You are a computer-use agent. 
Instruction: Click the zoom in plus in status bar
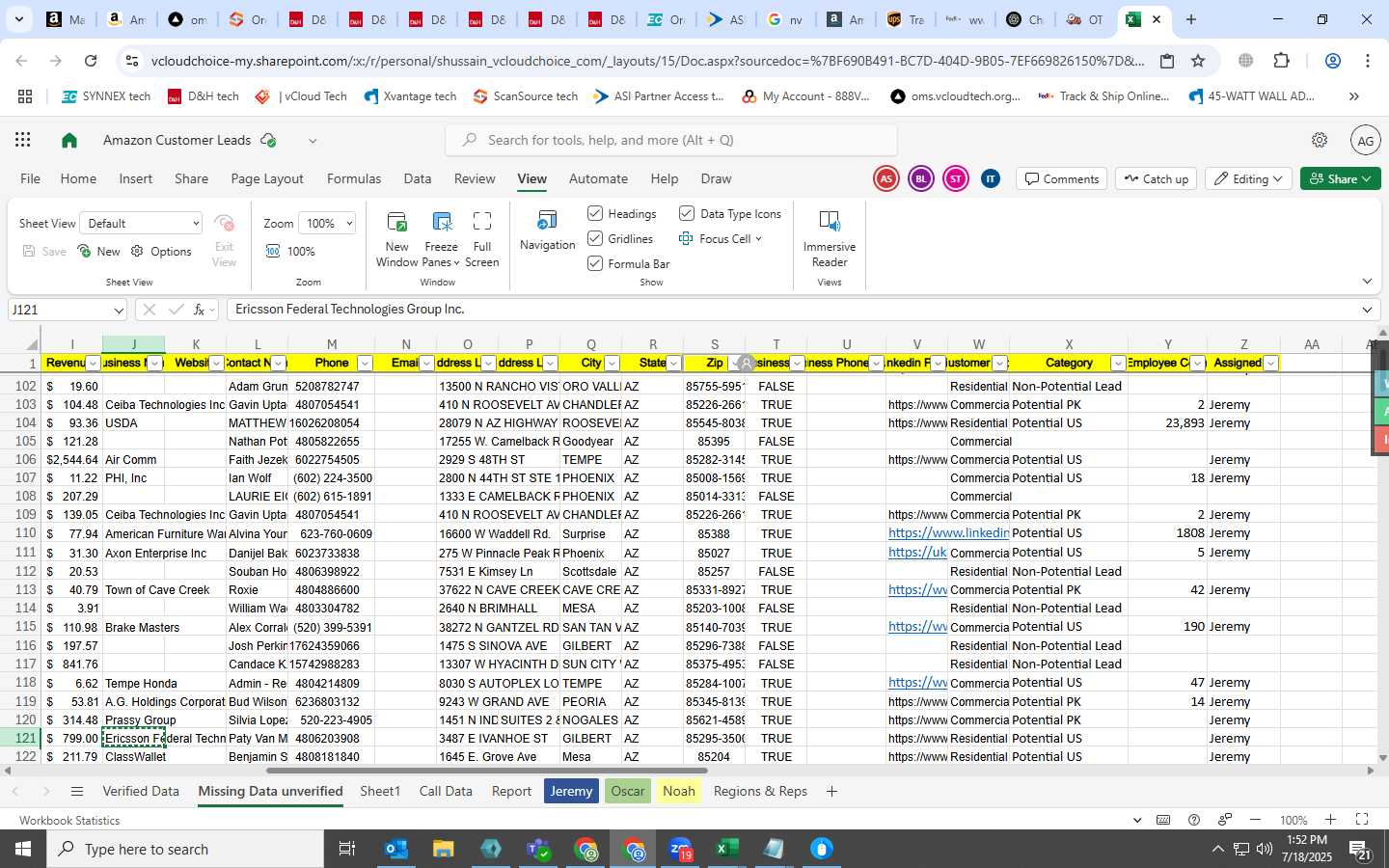(1330, 820)
